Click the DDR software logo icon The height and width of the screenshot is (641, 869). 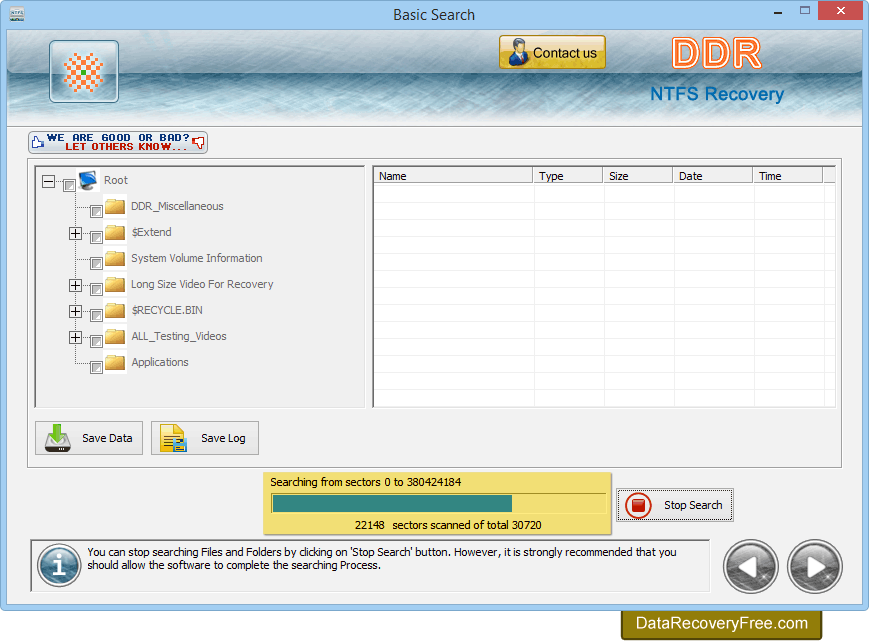tap(84, 71)
